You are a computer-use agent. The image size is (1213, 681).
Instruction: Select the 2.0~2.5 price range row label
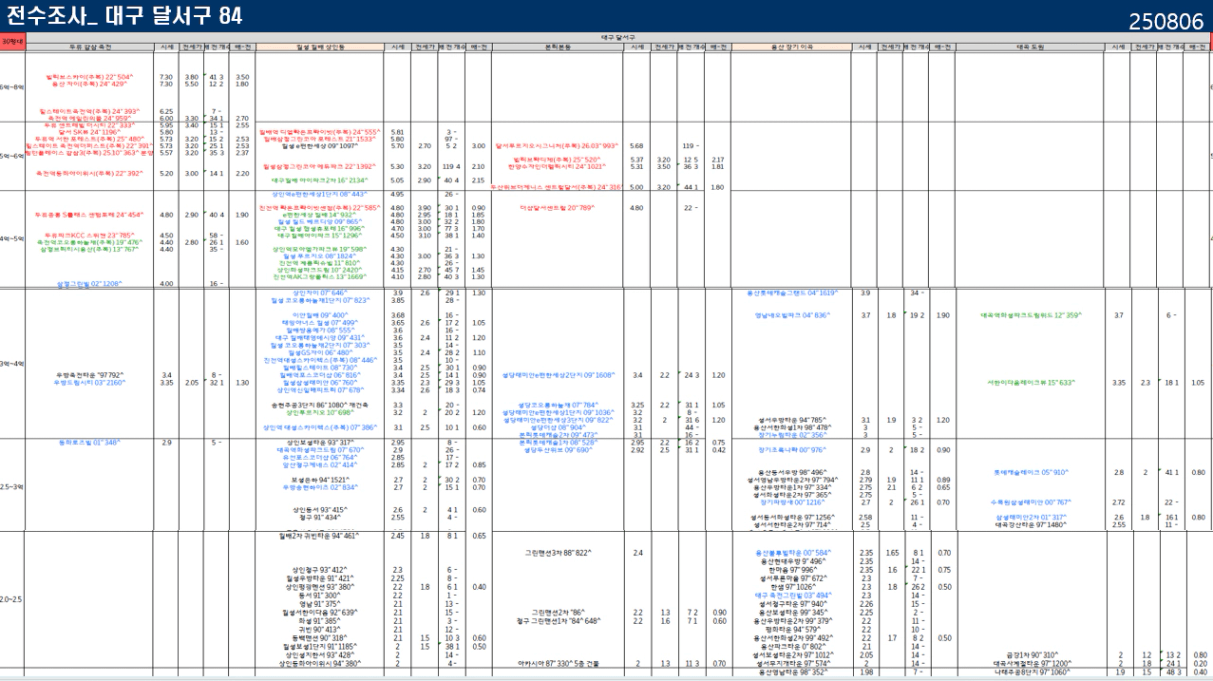coord(11,599)
